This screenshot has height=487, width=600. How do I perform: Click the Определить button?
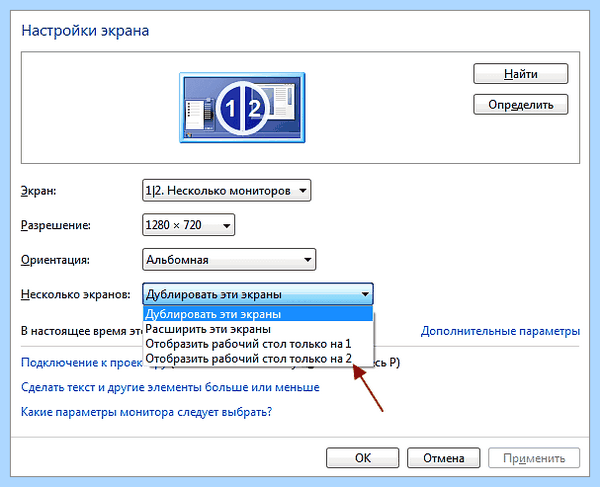pyautogui.click(x=520, y=104)
